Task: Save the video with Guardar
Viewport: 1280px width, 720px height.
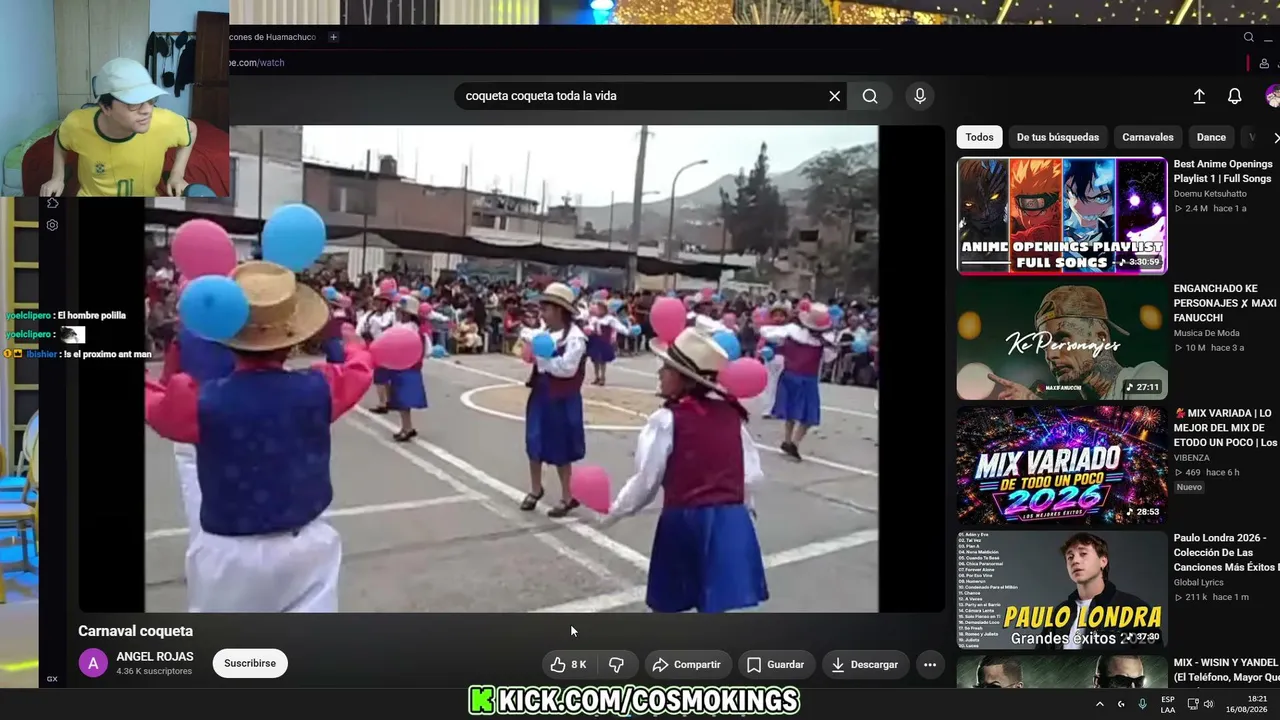Action: click(x=775, y=664)
